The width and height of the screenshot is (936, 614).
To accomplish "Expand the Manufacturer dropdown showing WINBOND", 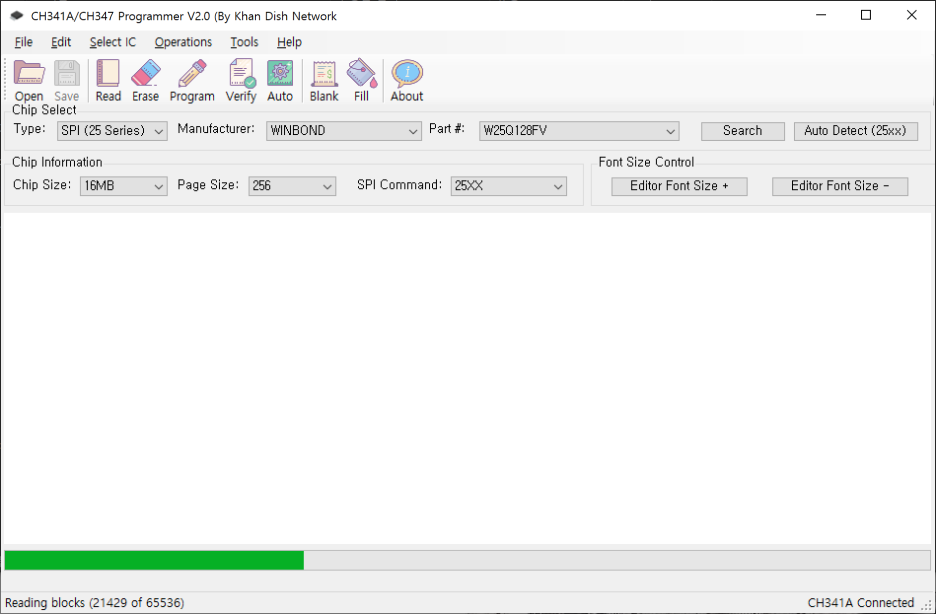I will (x=344, y=131).
